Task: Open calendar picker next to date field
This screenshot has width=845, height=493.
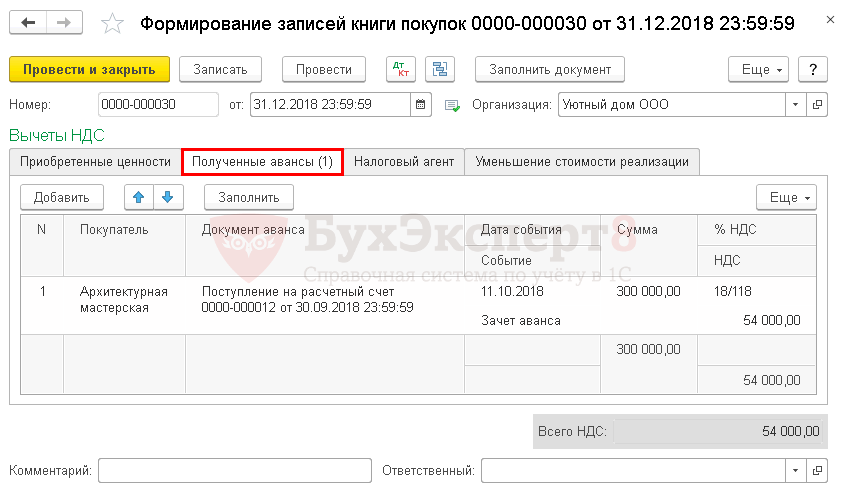Action: point(421,104)
